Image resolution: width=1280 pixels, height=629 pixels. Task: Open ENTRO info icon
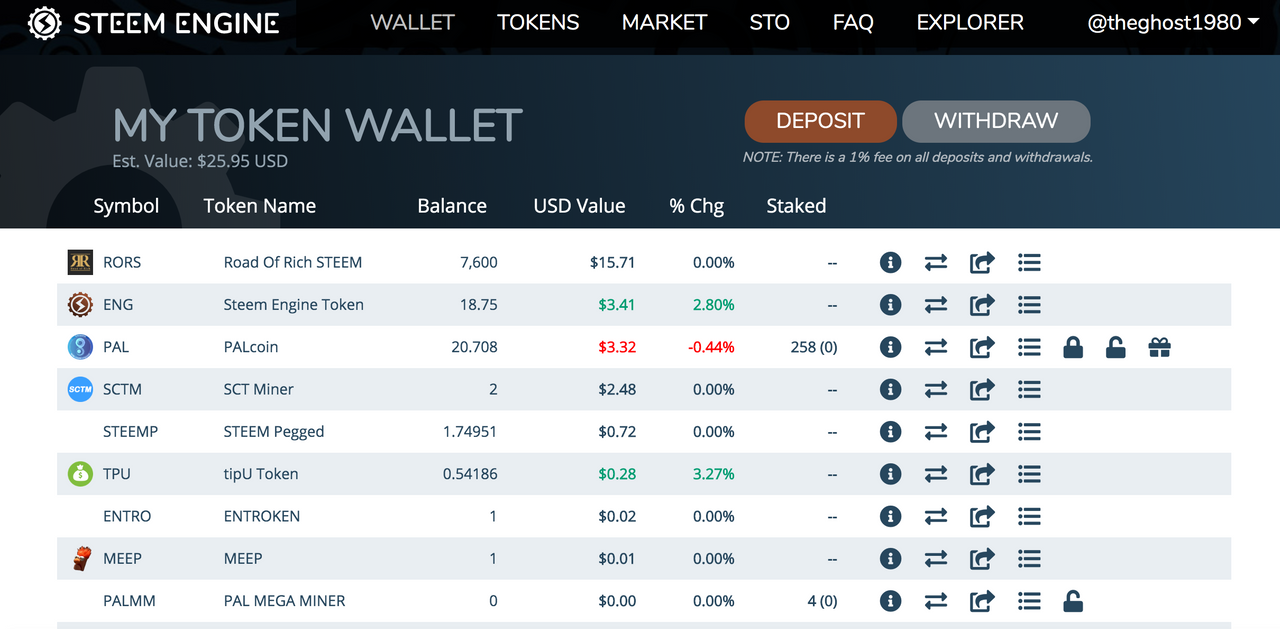[x=890, y=516]
